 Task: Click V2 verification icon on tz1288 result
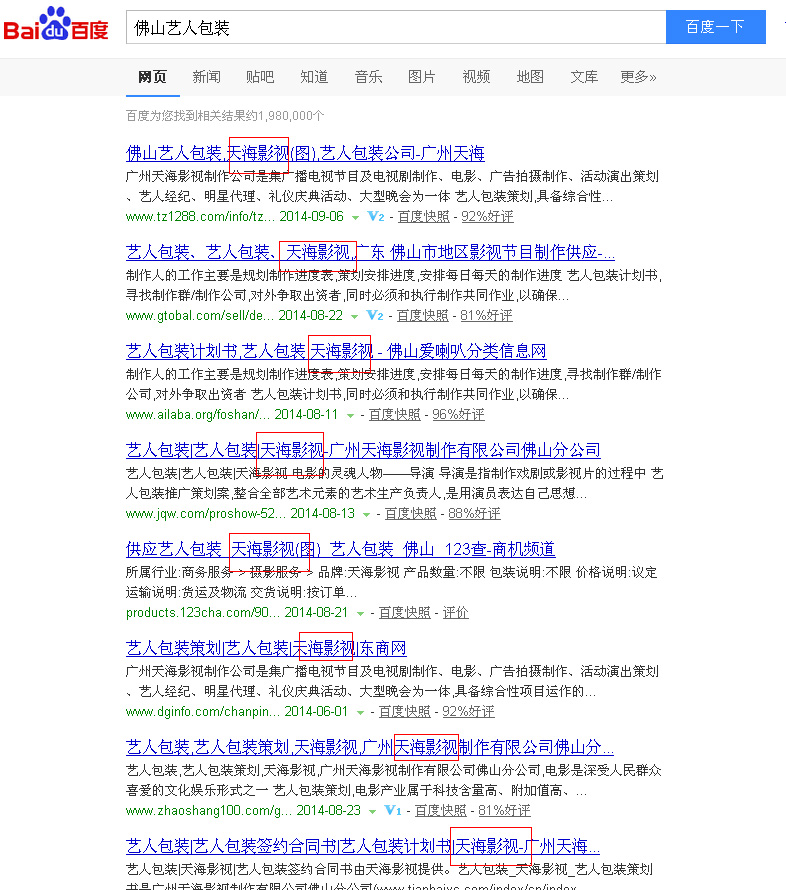point(376,216)
